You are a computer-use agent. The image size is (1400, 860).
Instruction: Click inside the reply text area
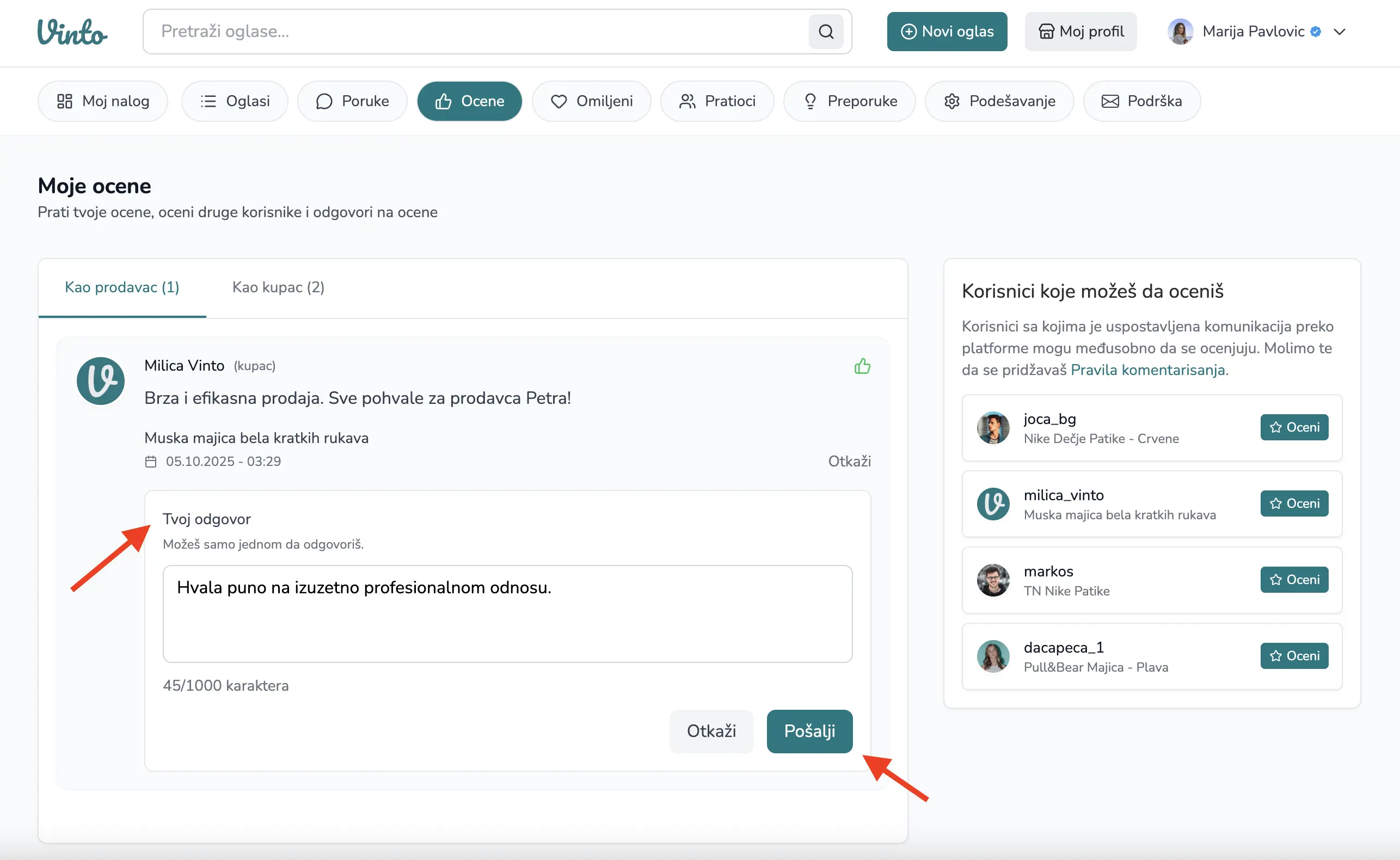coord(507,615)
